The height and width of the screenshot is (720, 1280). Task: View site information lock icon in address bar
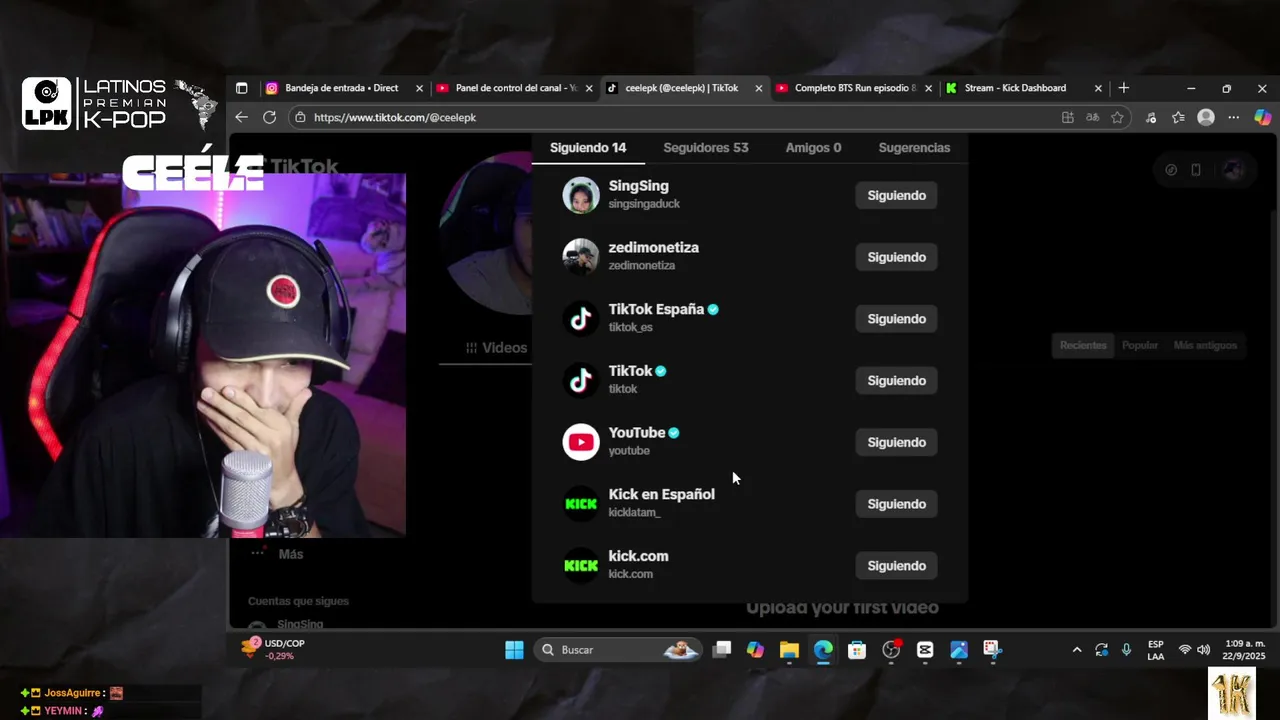(300, 117)
